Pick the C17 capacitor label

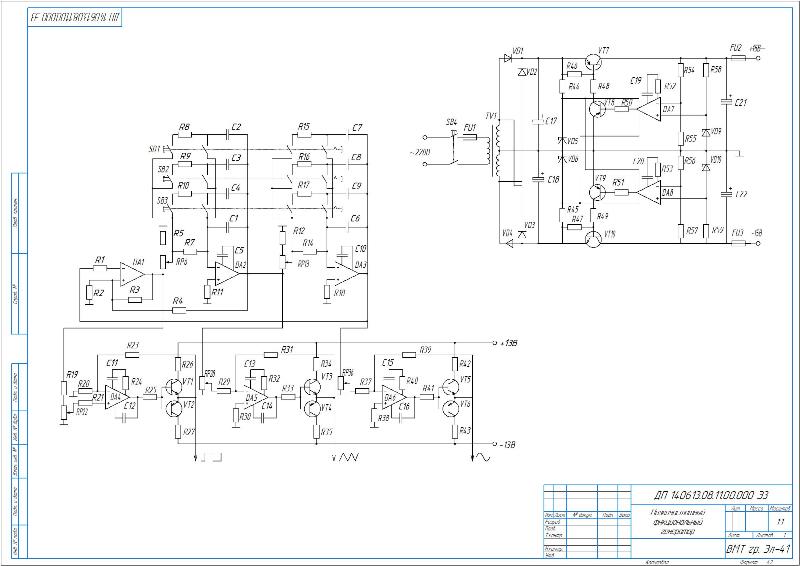tap(551, 121)
